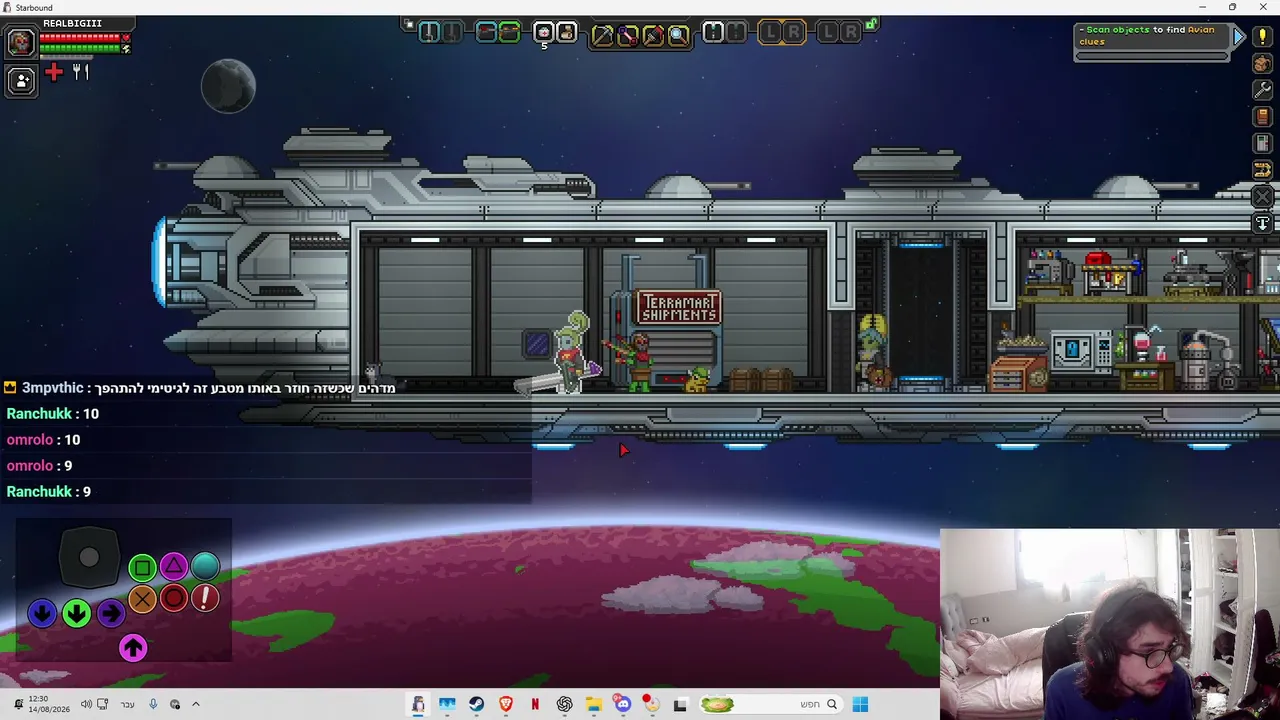Click the crossed-out sidebar icon
1280x720 pixels.
coord(1262,197)
